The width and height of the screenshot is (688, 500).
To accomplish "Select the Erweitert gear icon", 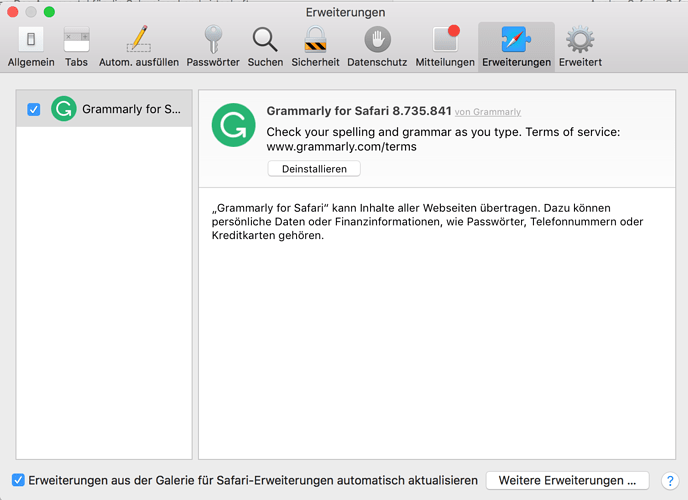I will [x=580, y=39].
